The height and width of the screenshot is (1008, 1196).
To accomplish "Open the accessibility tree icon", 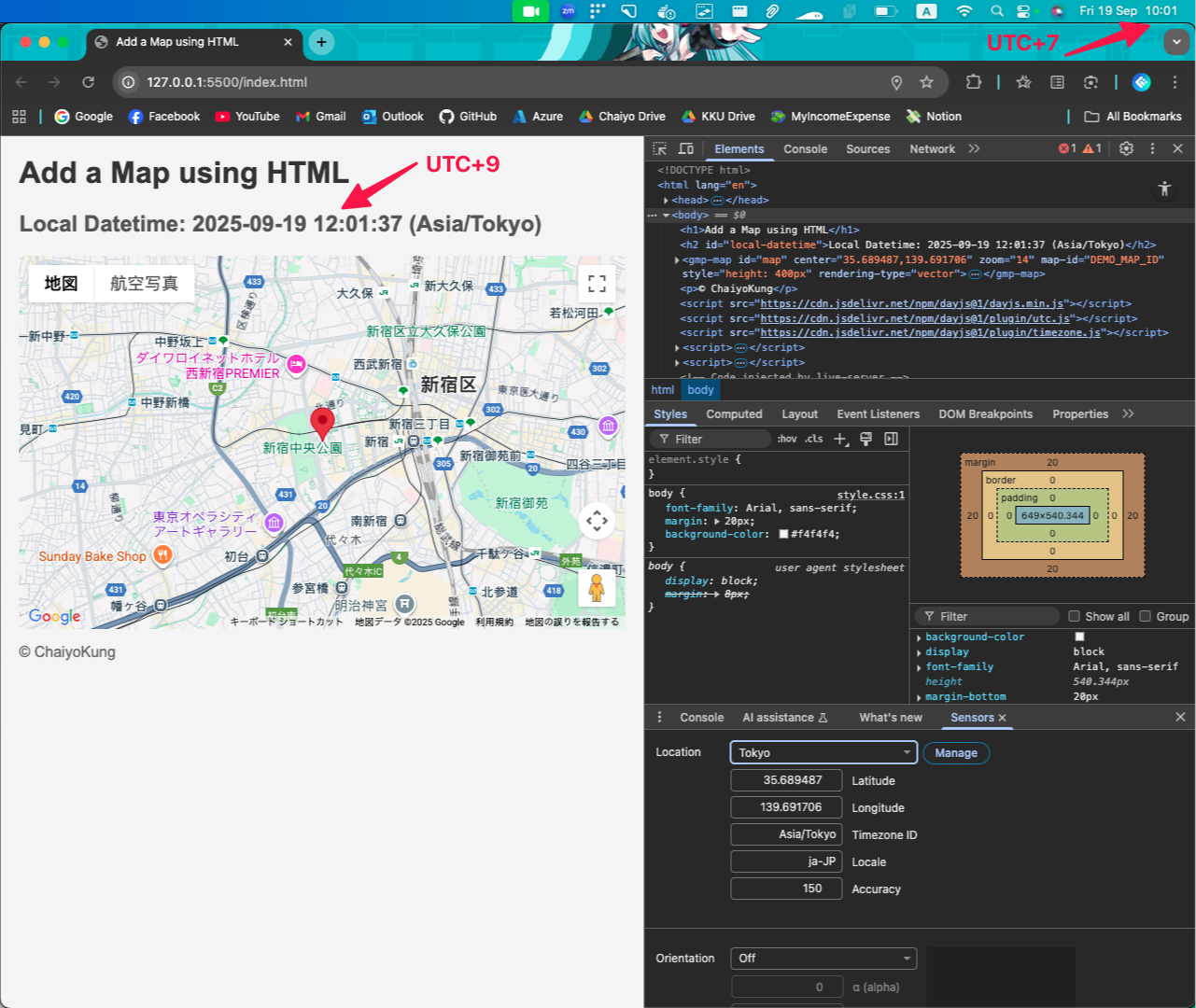I will pos(1164,189).
